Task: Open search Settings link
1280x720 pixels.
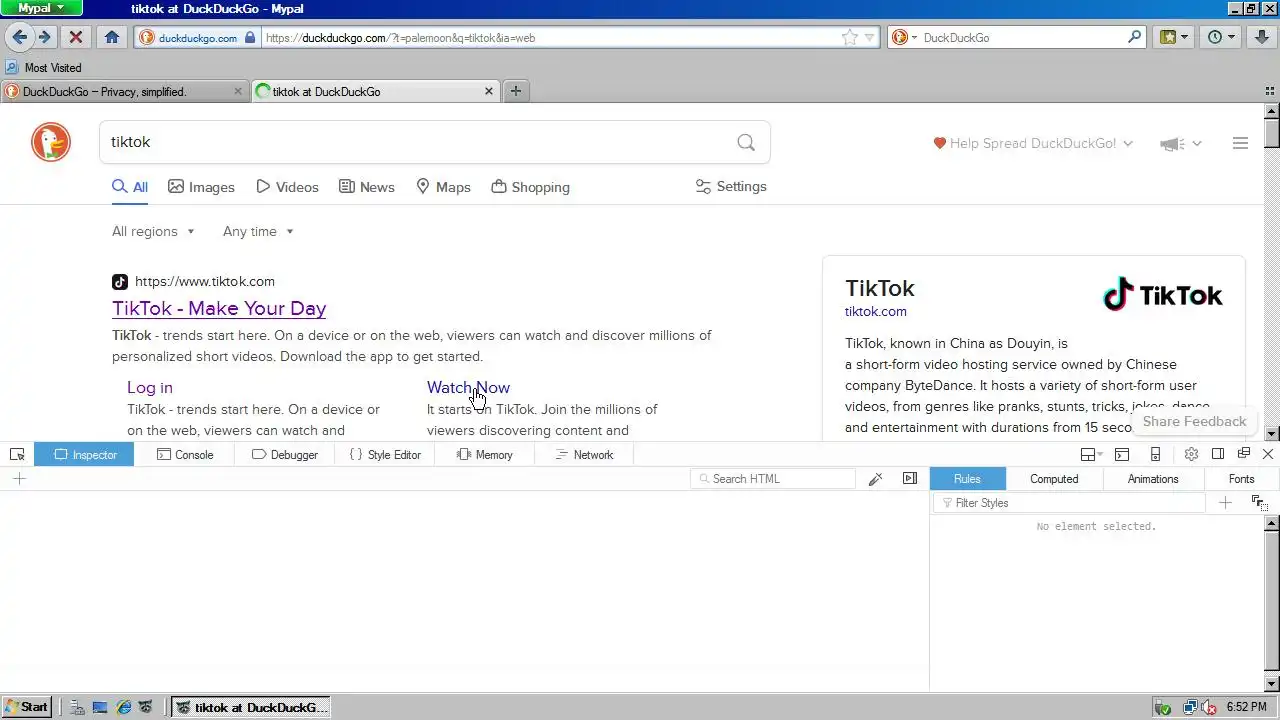Action: pyautogui.click(x=731, y=187)
